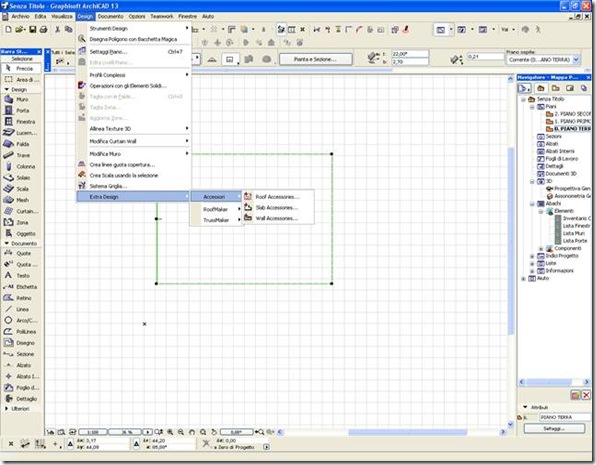Select the Falda roof tool
The width and height of the screenshot is (596, 465).
(21, 144)
